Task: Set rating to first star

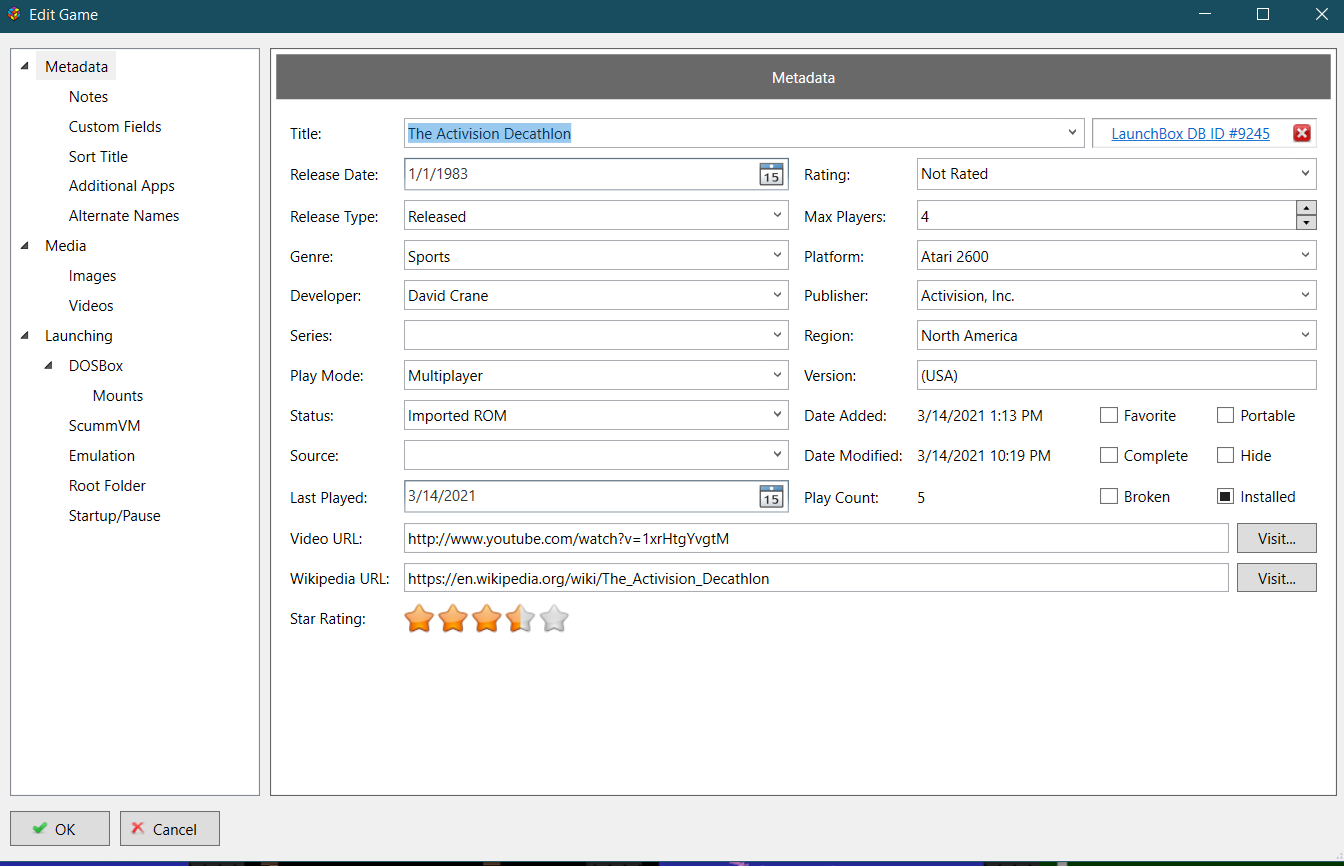Action: pos(419,620)
